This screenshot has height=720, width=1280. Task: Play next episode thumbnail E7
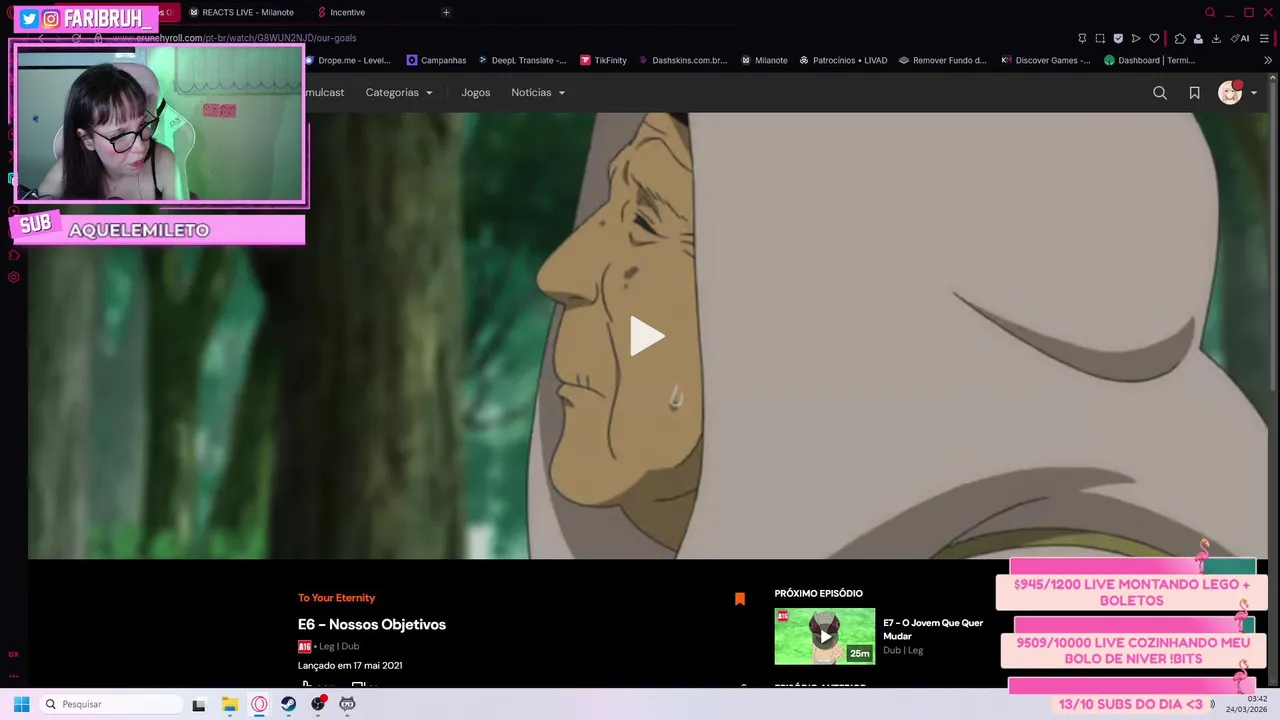point(824,636)
